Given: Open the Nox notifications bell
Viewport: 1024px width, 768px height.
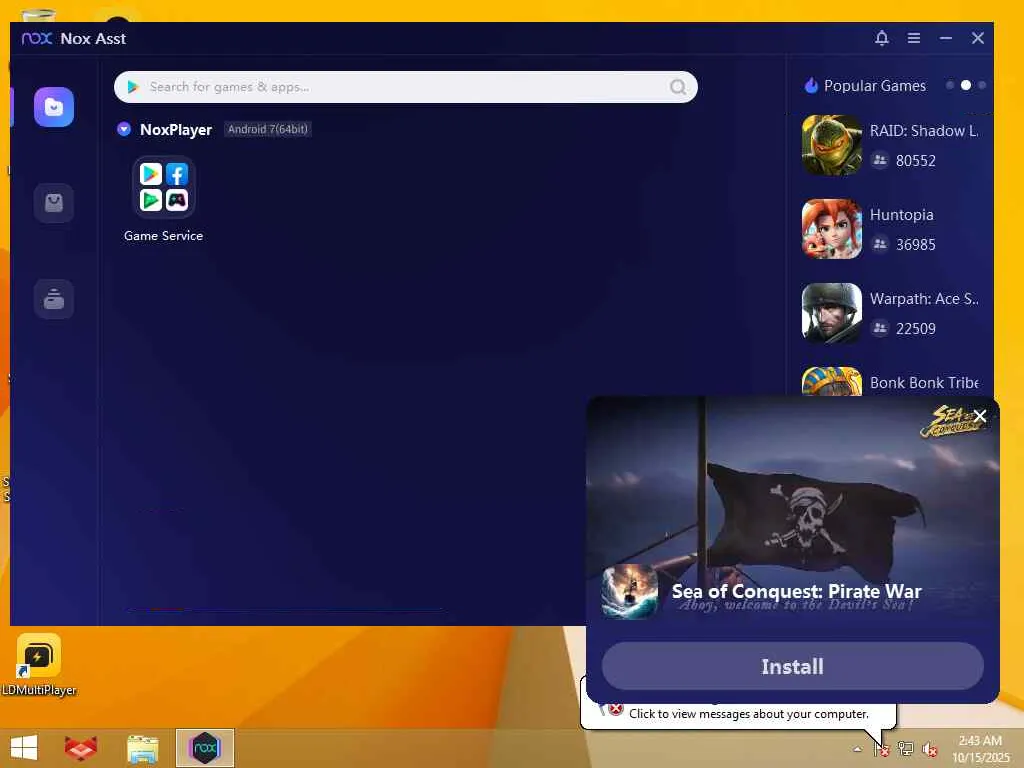Looking at the screenshot, I should pos(882,38).
